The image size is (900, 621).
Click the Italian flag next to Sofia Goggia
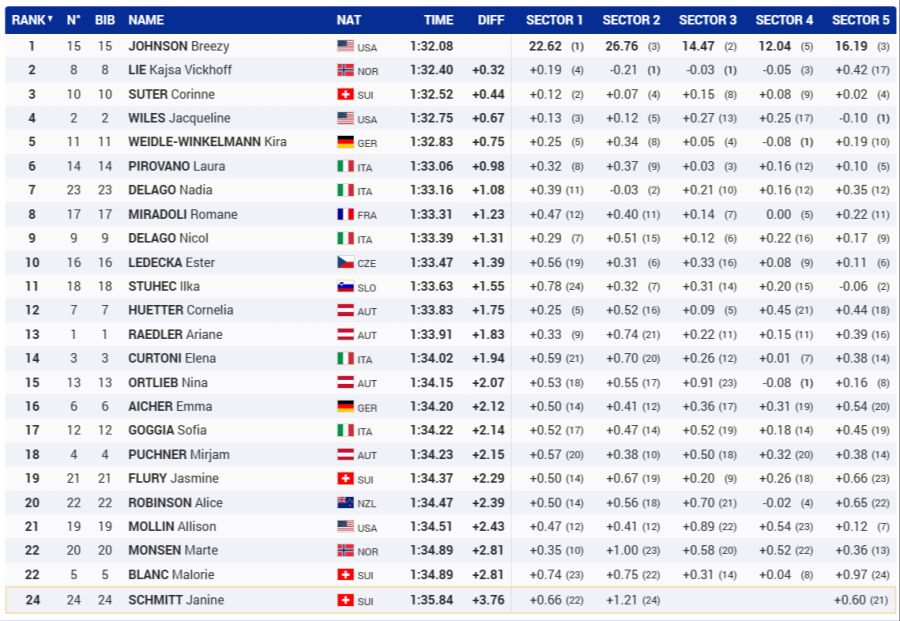click(346, 430)
